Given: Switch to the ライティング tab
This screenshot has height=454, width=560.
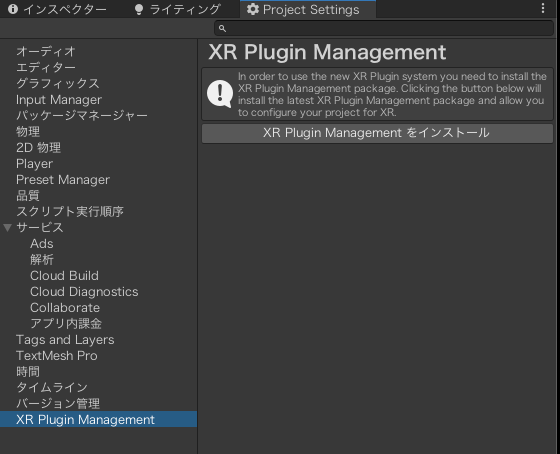Looking at the screenshot, I should pyautogui.click(x=178, y=9).
